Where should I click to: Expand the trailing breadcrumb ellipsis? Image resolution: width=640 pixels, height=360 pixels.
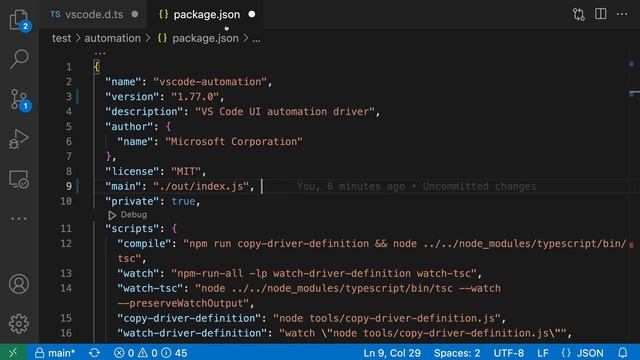(x=256, y=39)
